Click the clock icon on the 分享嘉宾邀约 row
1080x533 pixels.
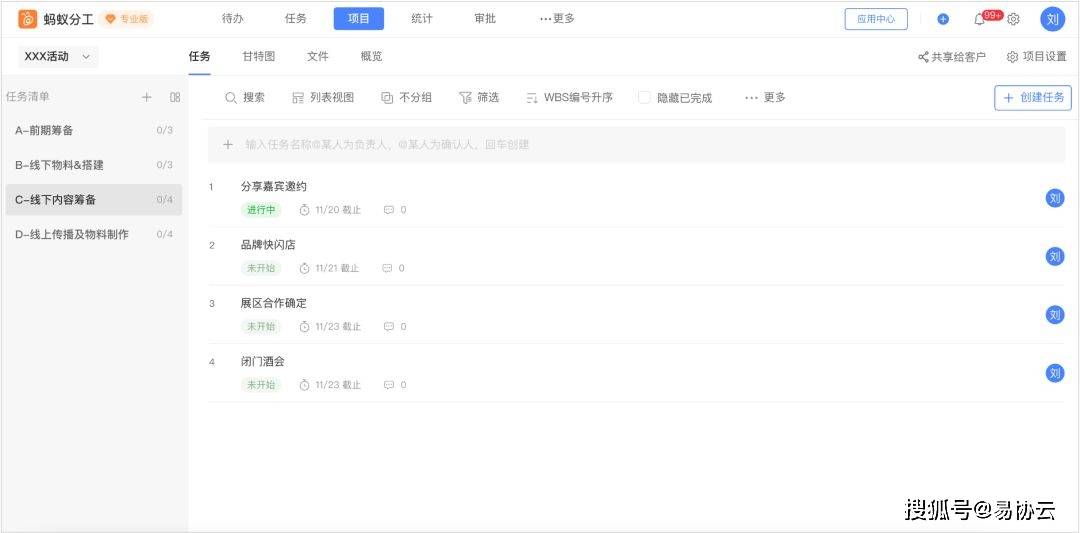pos(304,210)
